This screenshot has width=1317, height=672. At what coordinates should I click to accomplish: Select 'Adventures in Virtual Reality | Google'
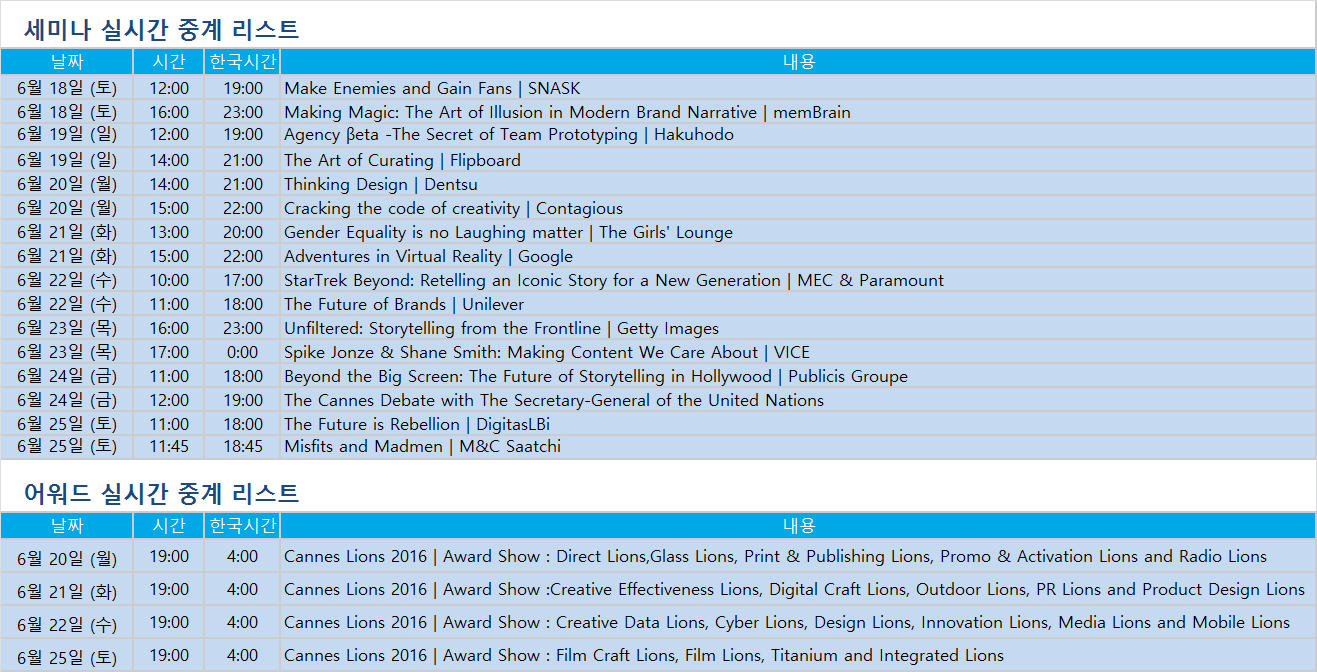tap(428, 256)
